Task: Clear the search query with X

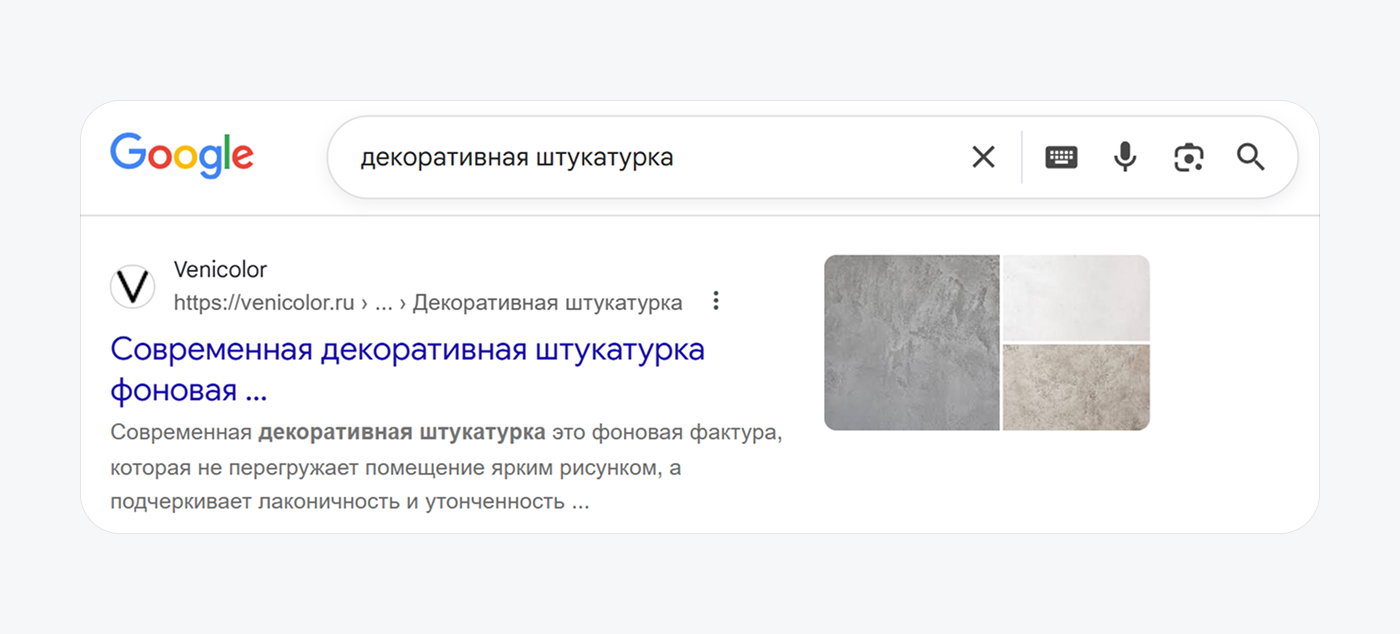Action: tap(984, 157)
